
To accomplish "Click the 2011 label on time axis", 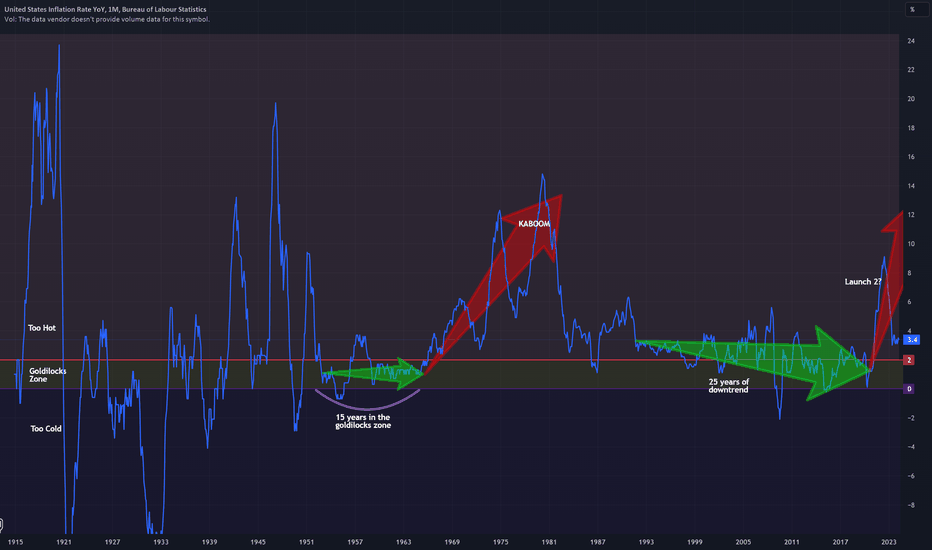I will 792,542.
